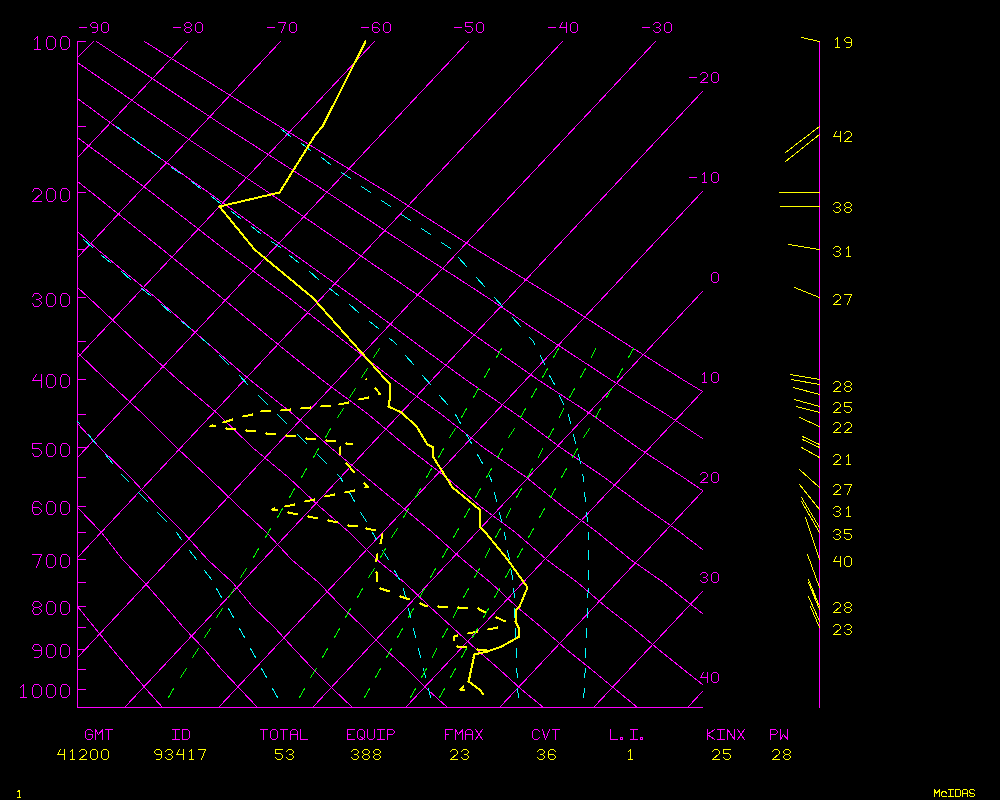The height and width of the screenshot is (800, 1000).
Task: Click the GMT header label
Action: pyautogui.click(x=98, y=735)
